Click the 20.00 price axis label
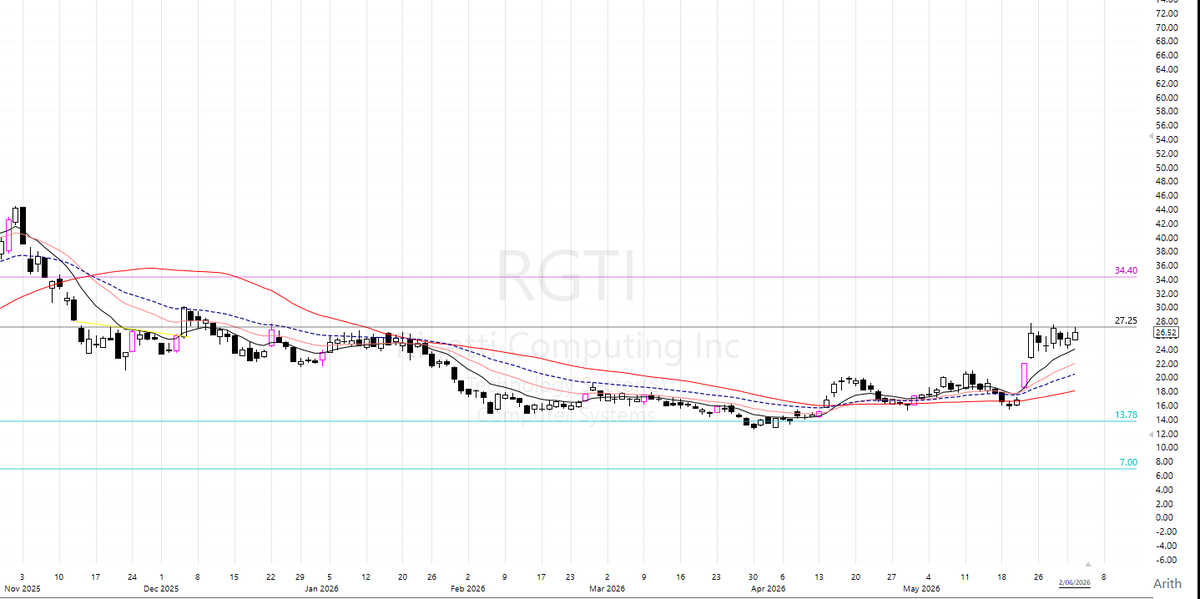Screen dimensions: 1200x599 pyautogui.click(x=1165, y=378)
